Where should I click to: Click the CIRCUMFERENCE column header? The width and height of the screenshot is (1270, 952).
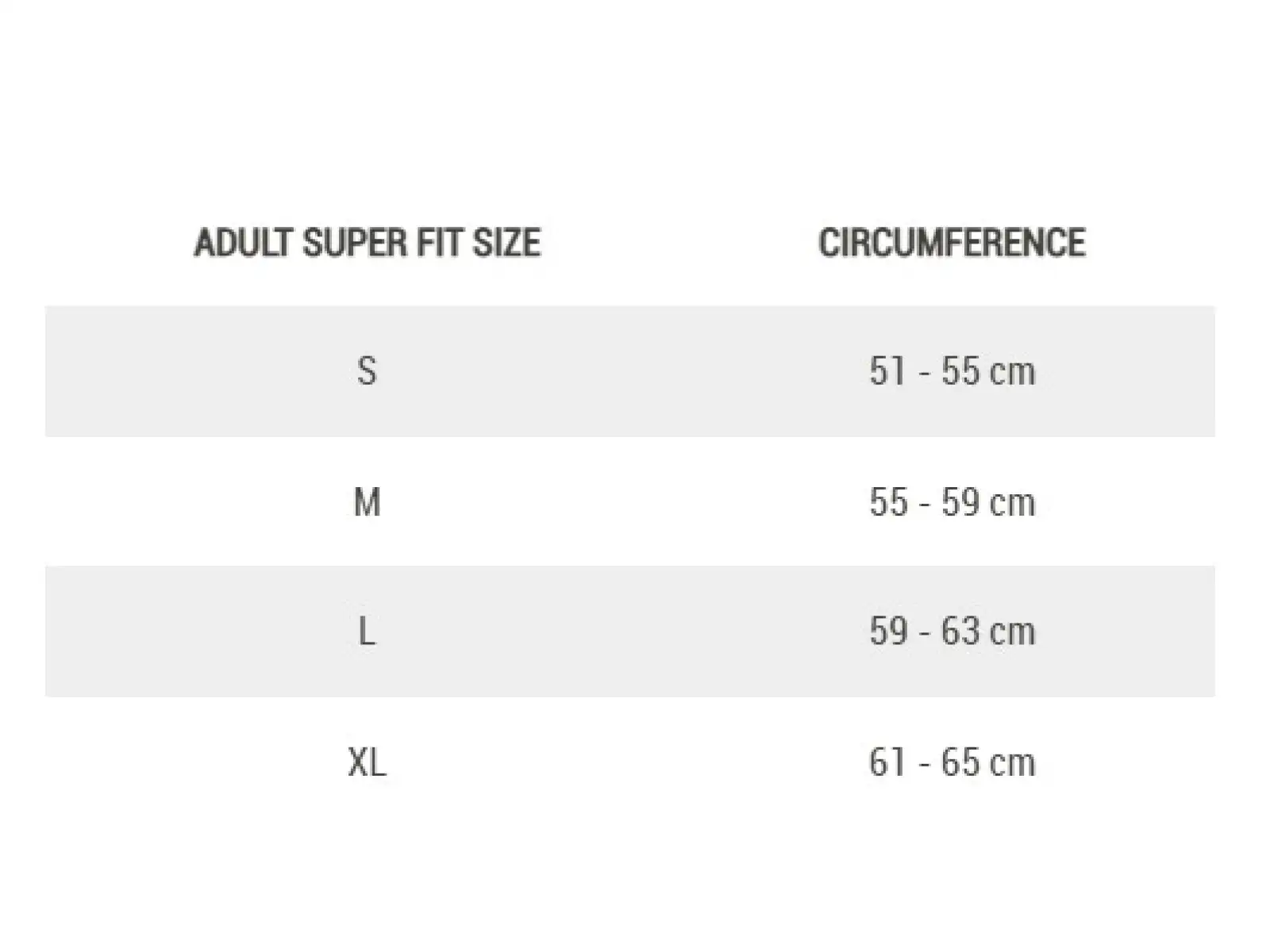952,243
